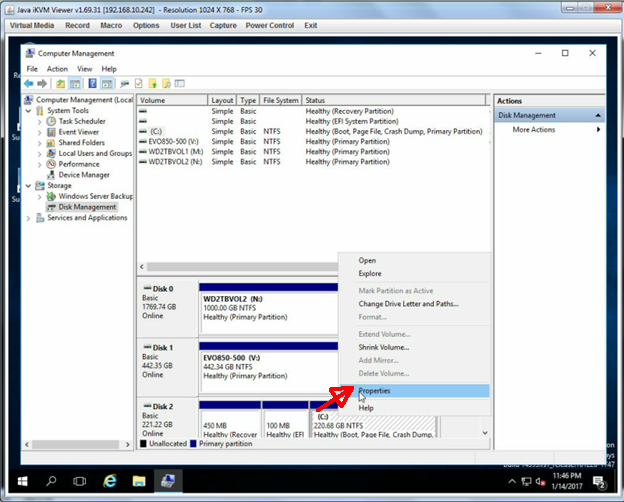Click the Computer Management taskbar icon
The image size is (624, 502).
tap(168, 481)
